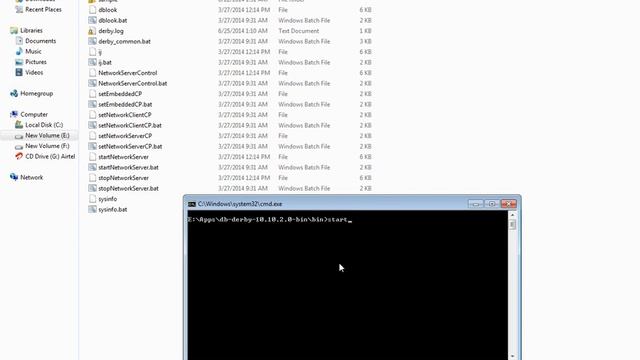Select the setNetworkClientCP.bat icon

point(92,125)
